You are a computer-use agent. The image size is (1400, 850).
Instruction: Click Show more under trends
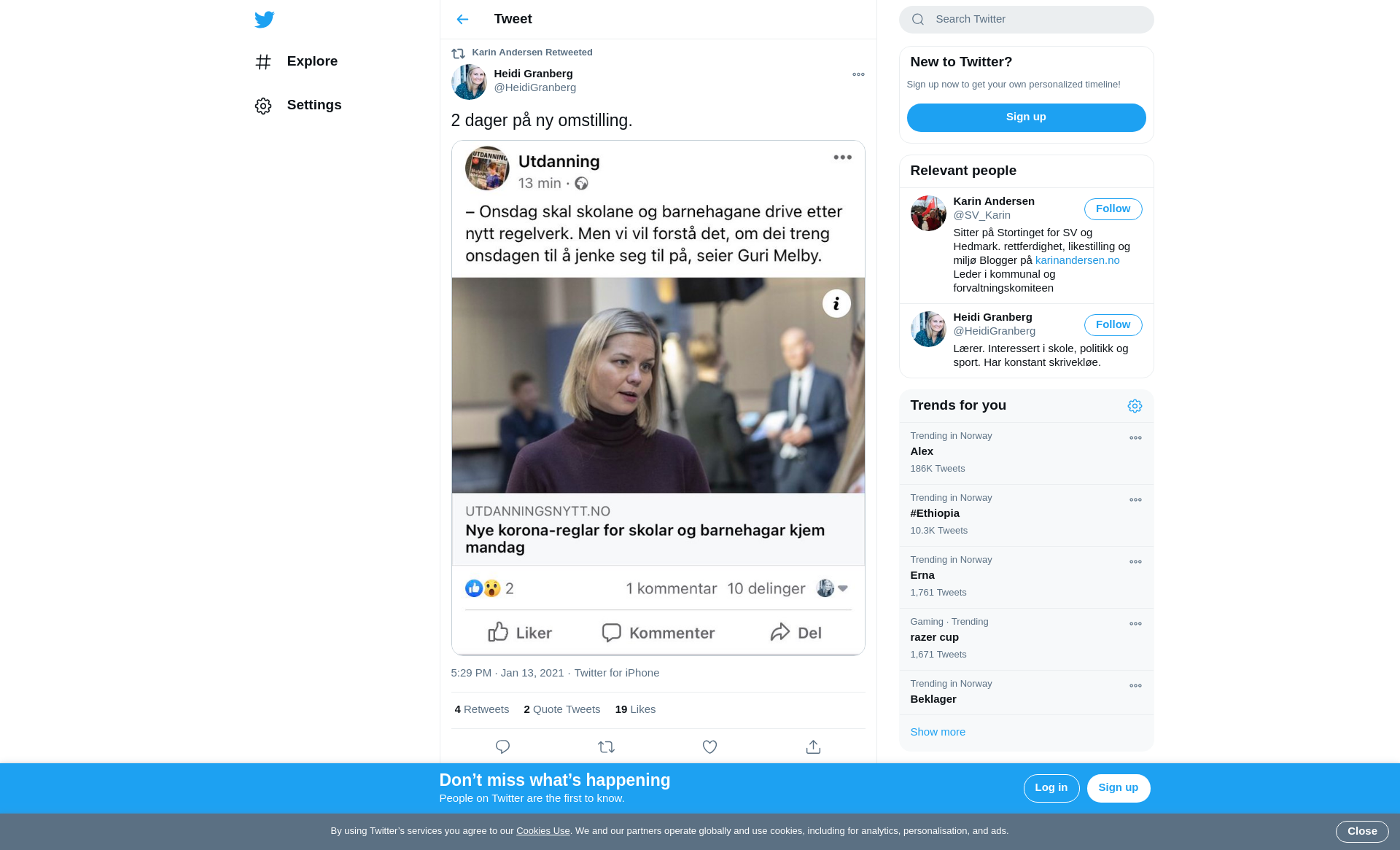tap(938, 732)
